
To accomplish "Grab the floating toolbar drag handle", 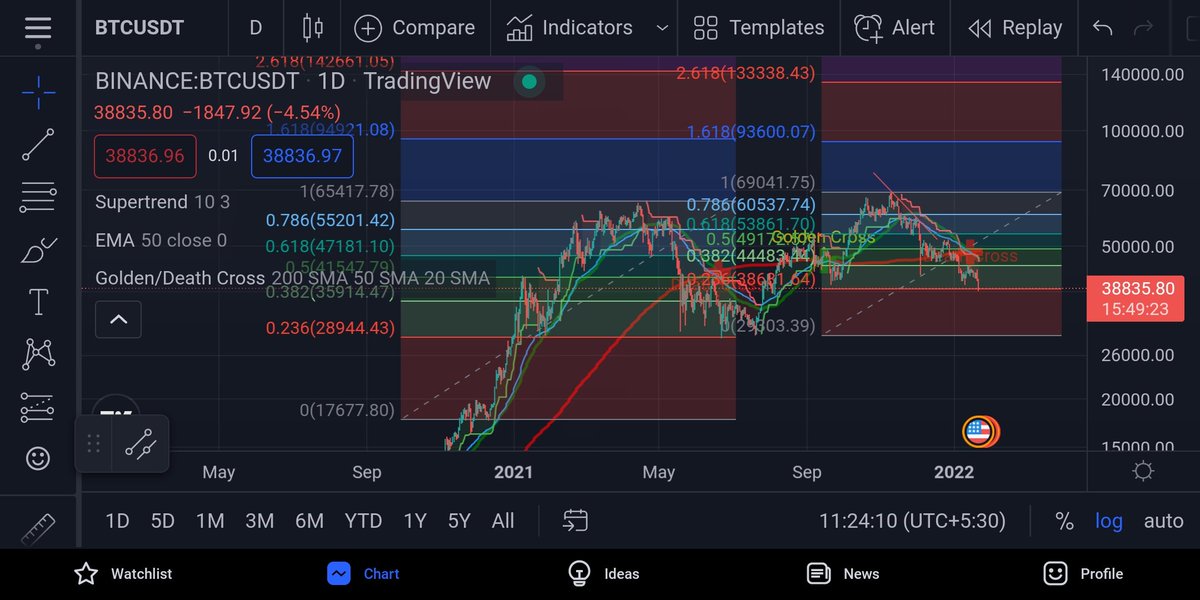I will (x=95, y=444).
